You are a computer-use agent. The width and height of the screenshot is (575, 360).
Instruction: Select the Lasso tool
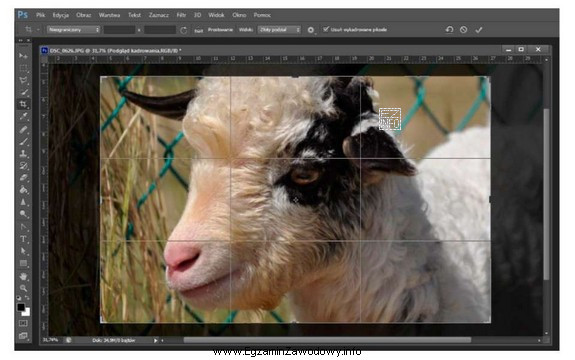[23, 80]
